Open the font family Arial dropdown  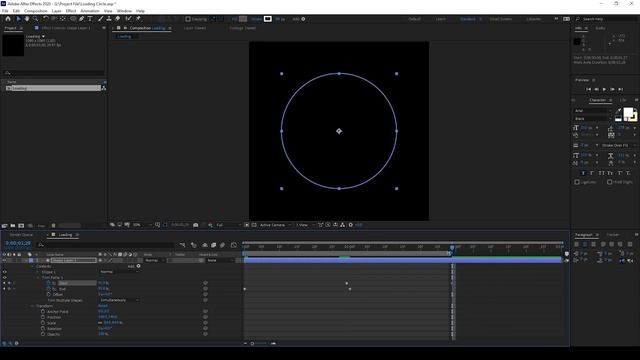(x=593, y=111)
